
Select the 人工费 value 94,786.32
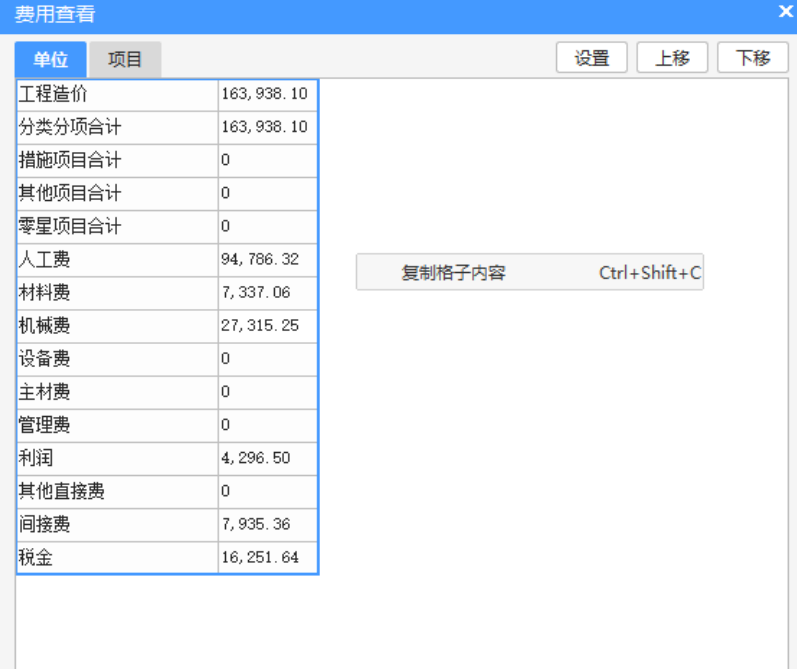[x=267, y=260]
